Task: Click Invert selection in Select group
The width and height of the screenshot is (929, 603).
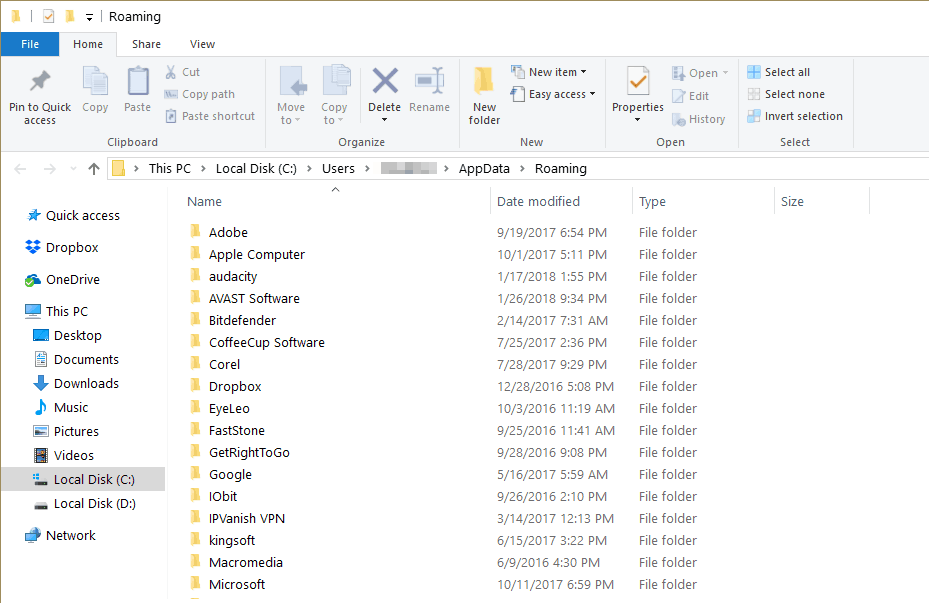Action: tap(795, 116)
